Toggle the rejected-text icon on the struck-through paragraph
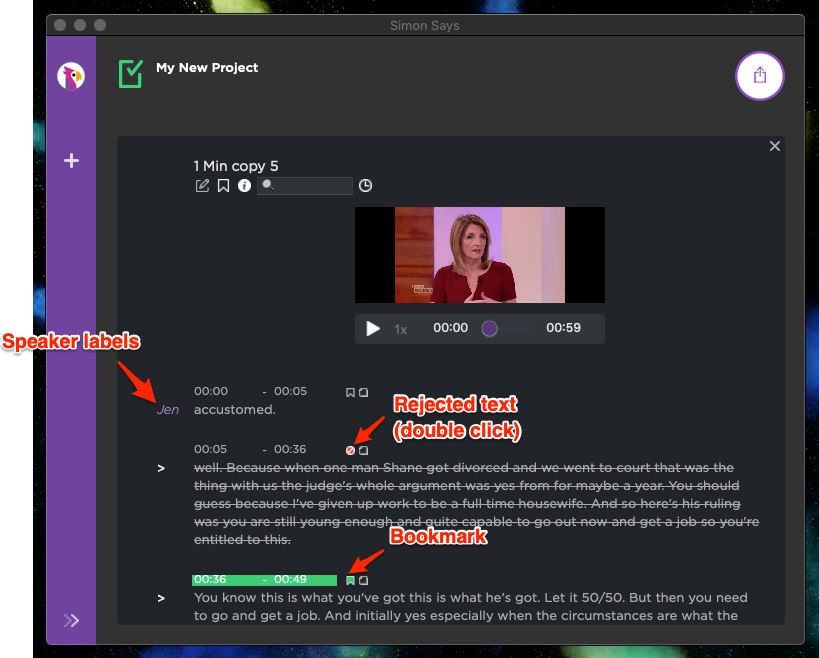This screenshot has width=819, height=658. pyautogui.click(x=350, y=449)
